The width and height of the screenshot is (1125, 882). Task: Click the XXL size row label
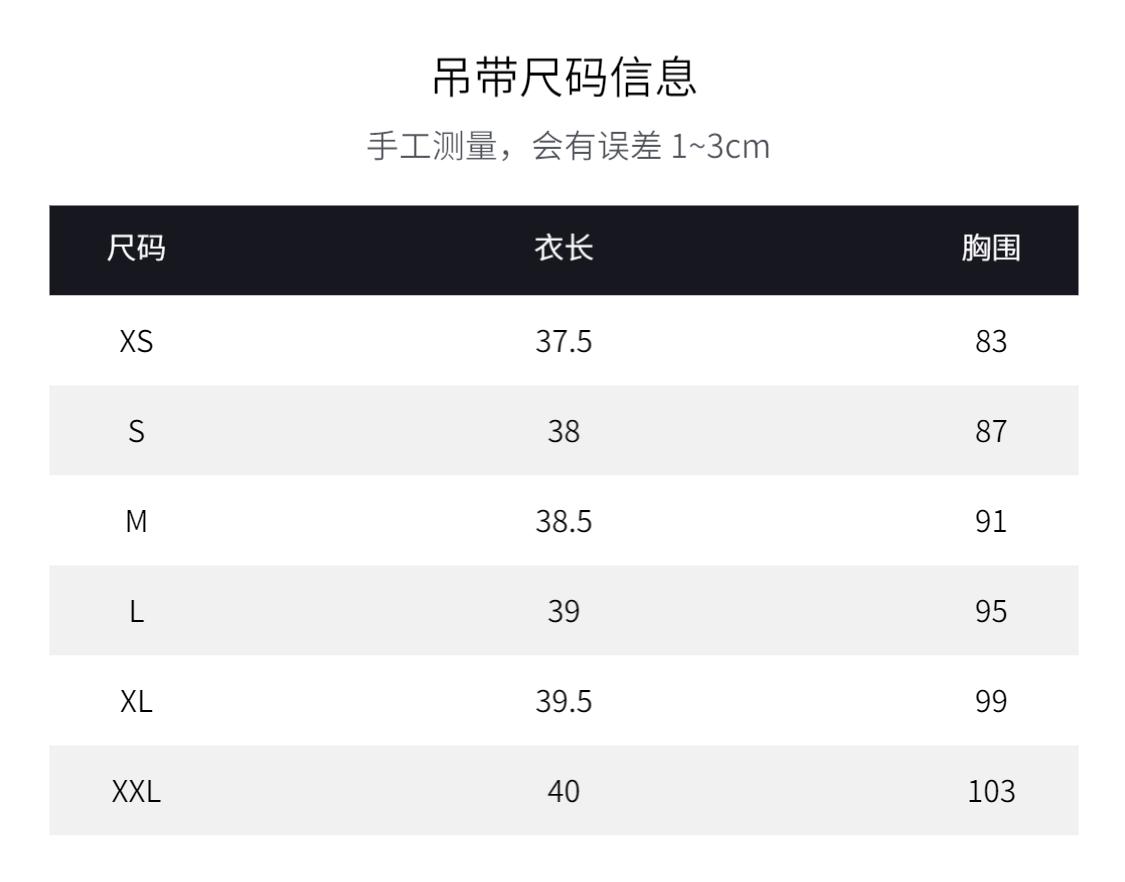tap(136, 792)
